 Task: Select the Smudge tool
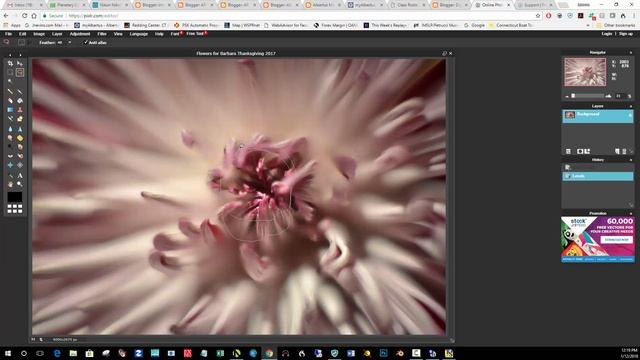[x=10, y=138]
